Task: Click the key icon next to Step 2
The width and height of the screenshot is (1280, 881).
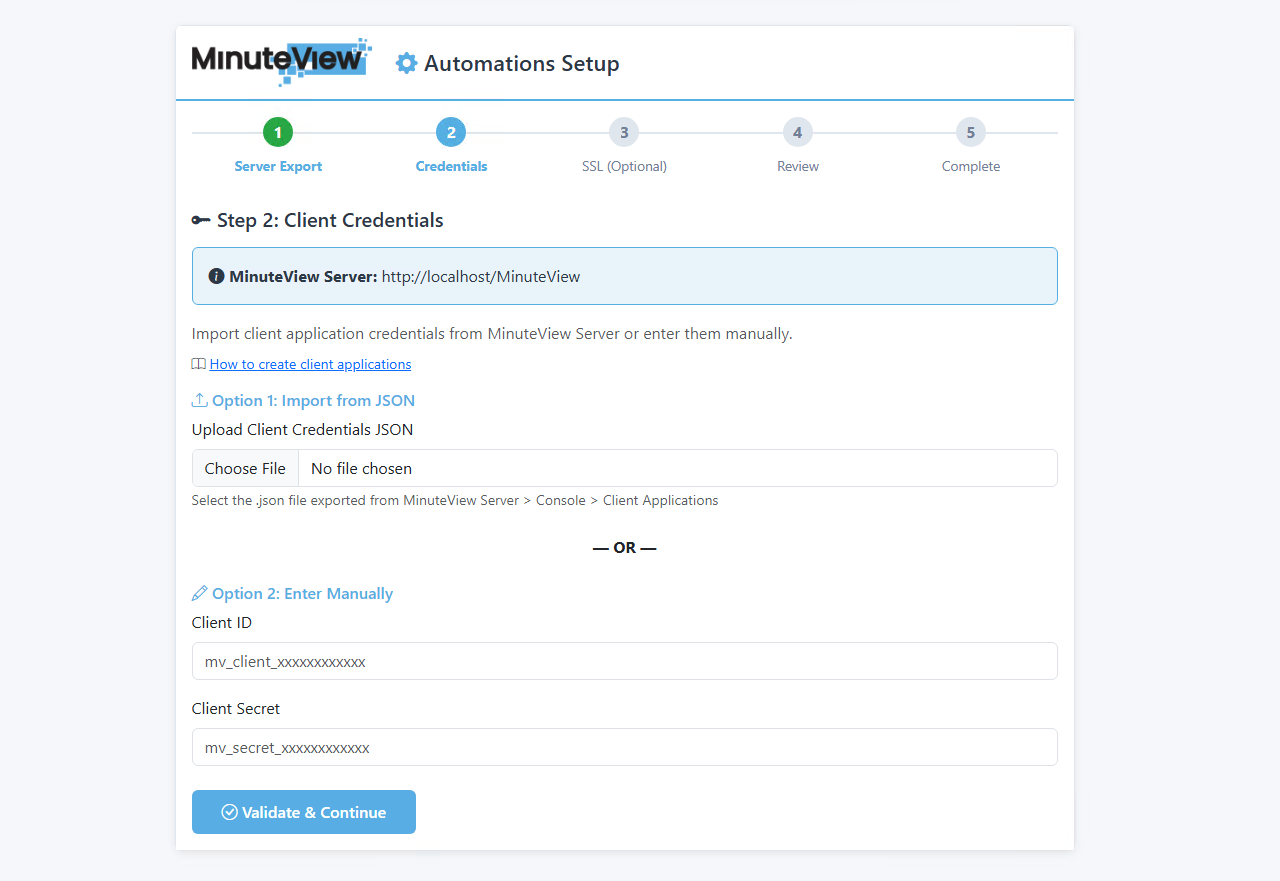Action: [200, 219]
